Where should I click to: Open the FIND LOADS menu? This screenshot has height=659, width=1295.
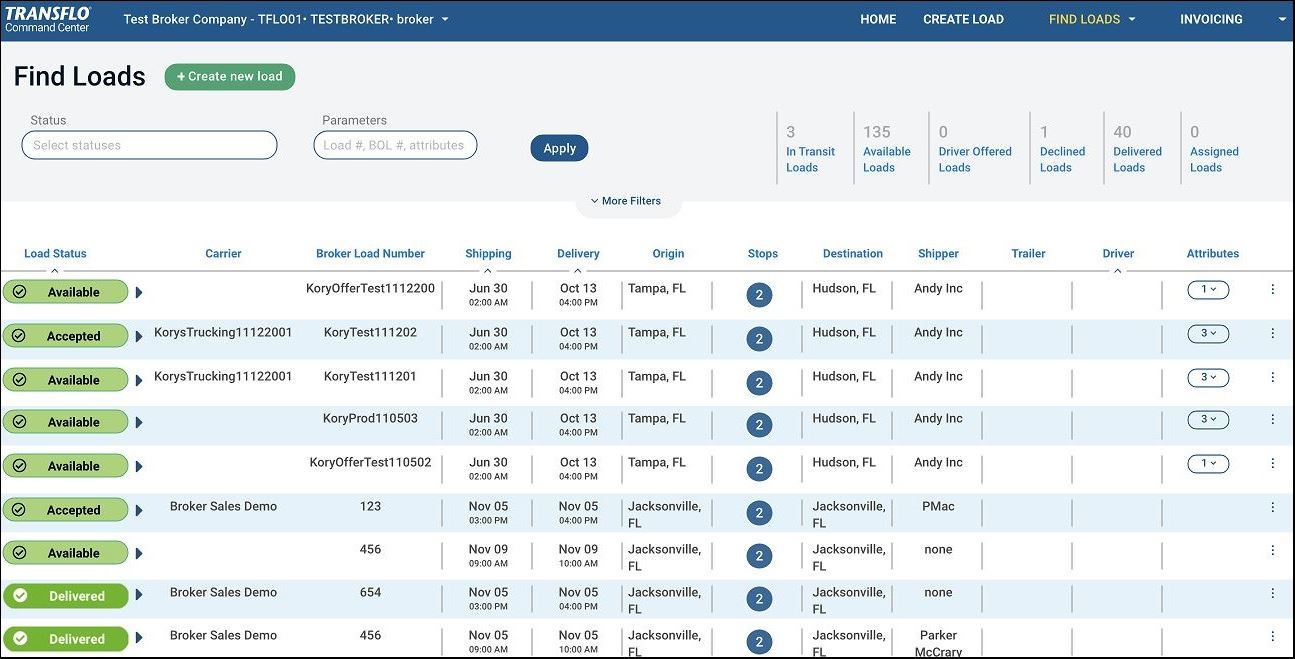coord(1092,19)
